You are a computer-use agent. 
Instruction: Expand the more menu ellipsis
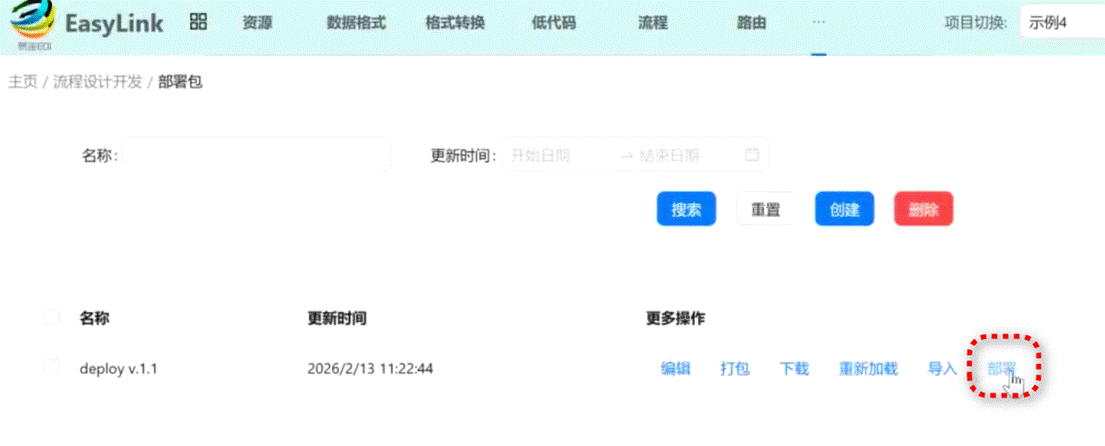click(x=818, y=22)
